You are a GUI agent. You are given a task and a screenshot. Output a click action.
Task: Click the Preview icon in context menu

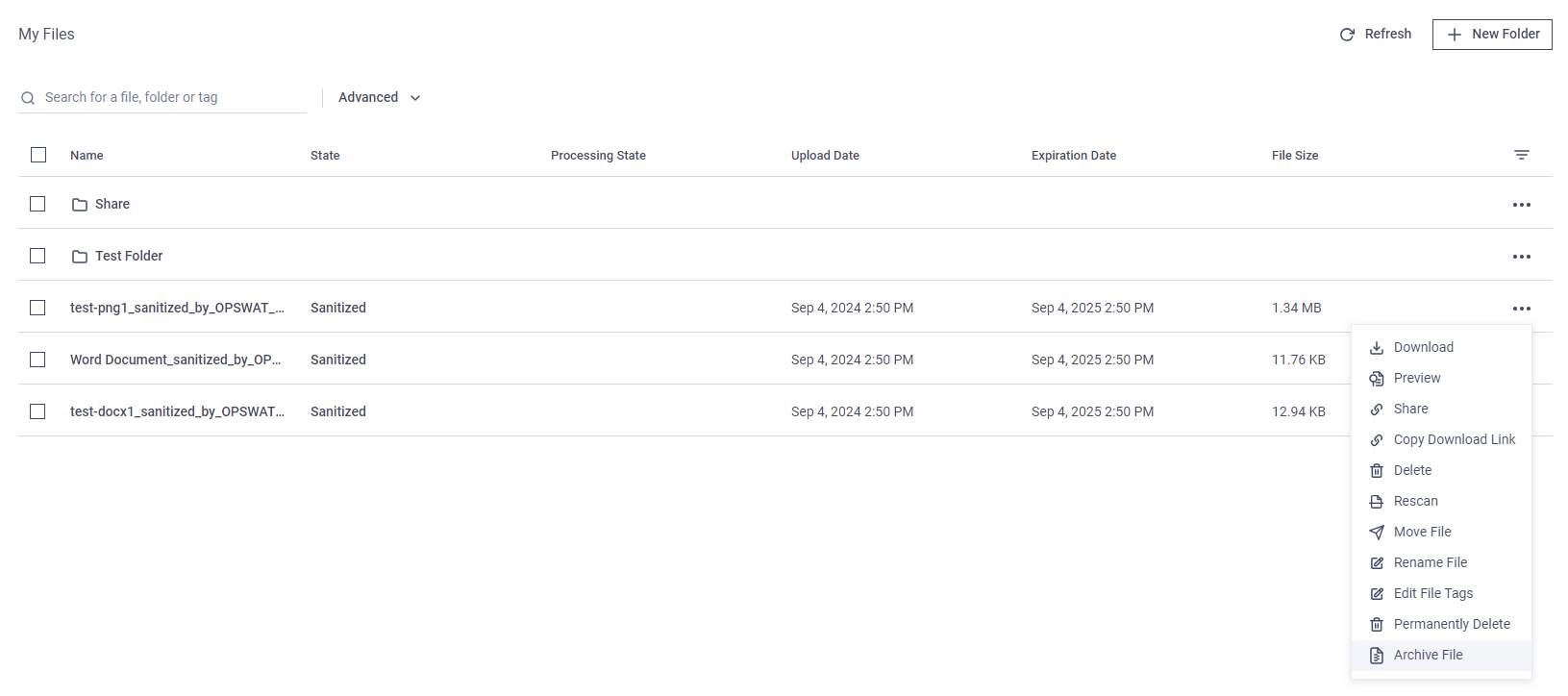pyautogui.click(x=1377, y=379)
